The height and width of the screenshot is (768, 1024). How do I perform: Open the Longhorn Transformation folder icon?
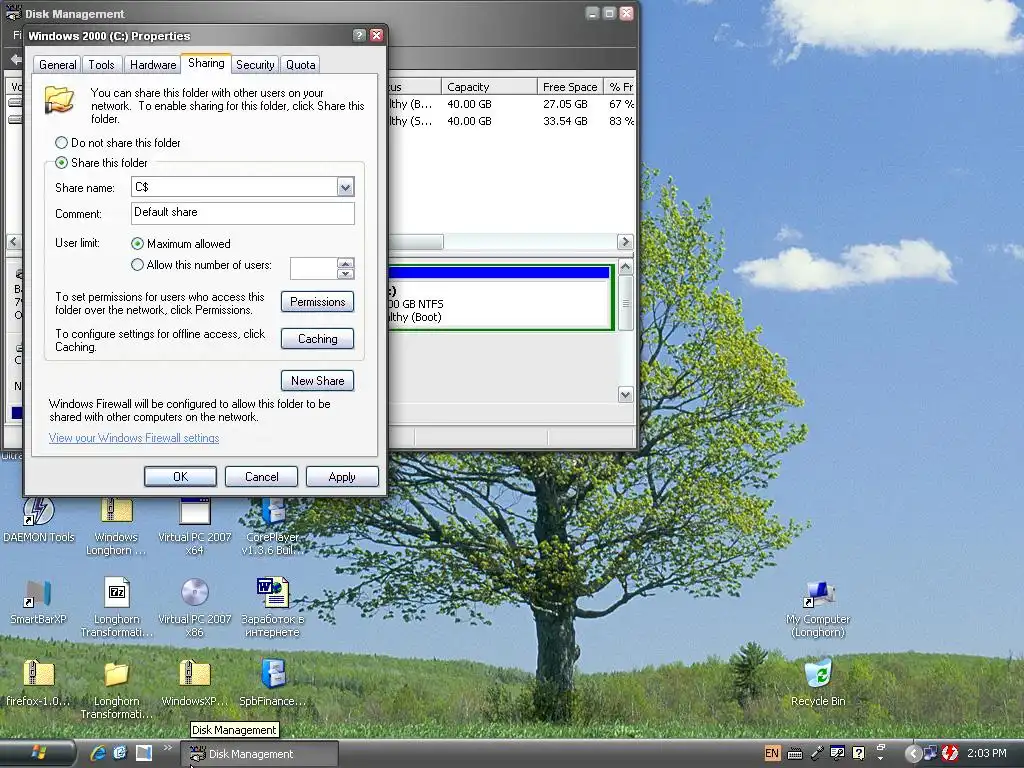tap(116, 690)
